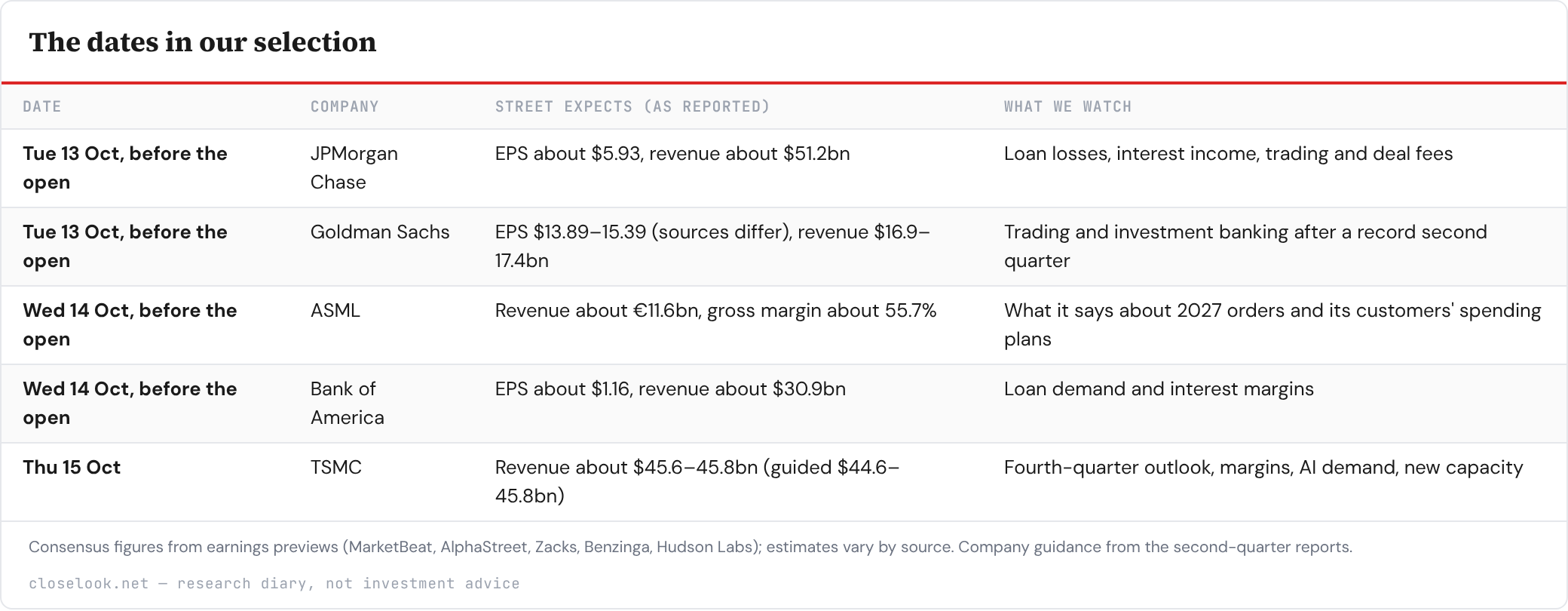Click "Revenue about €11.6bn, gross margin about 55.7%"
The width and height of the screenshot is (1568, 611).
click(715, 311)
